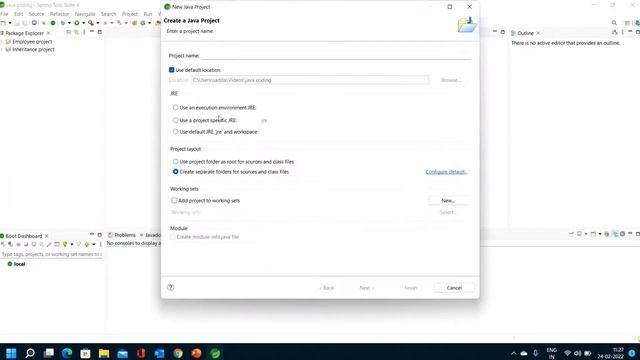Open the Refactor menu

(x=59, y=14)
